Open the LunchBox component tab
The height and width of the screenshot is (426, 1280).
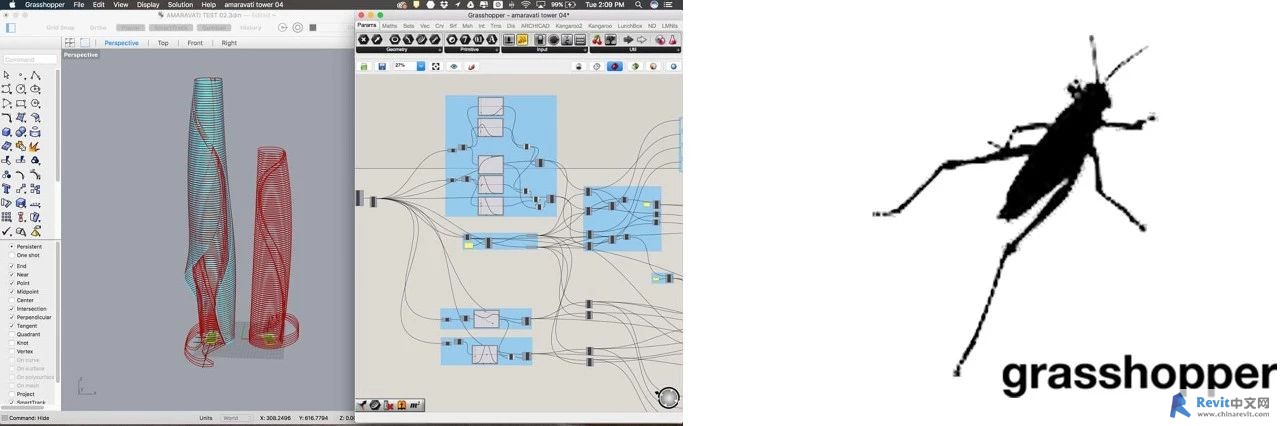(x=630, y=25)
